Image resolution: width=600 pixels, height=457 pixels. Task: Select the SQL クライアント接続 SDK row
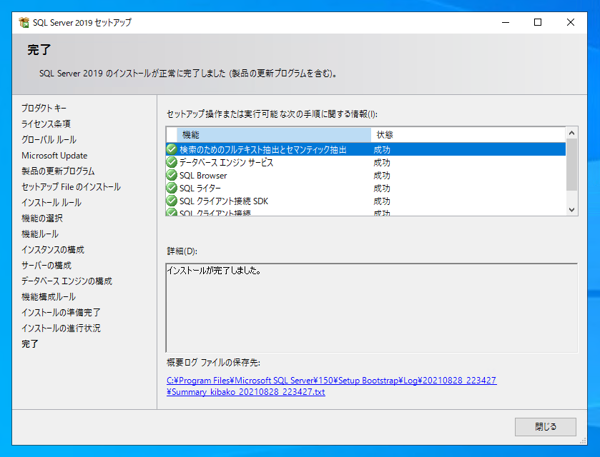click(x=366, y=201)
